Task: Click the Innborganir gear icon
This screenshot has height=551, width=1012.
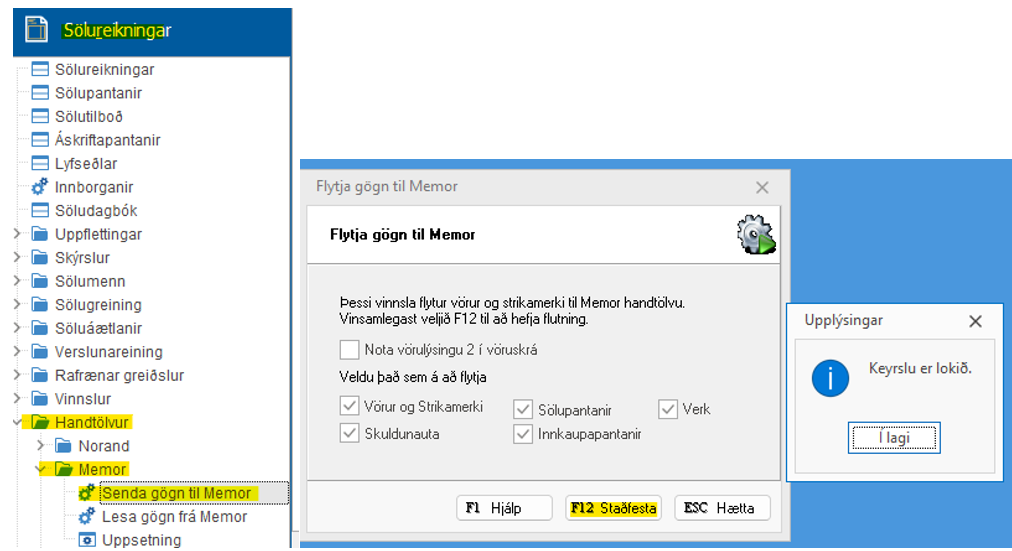Action: coord(40,187)
